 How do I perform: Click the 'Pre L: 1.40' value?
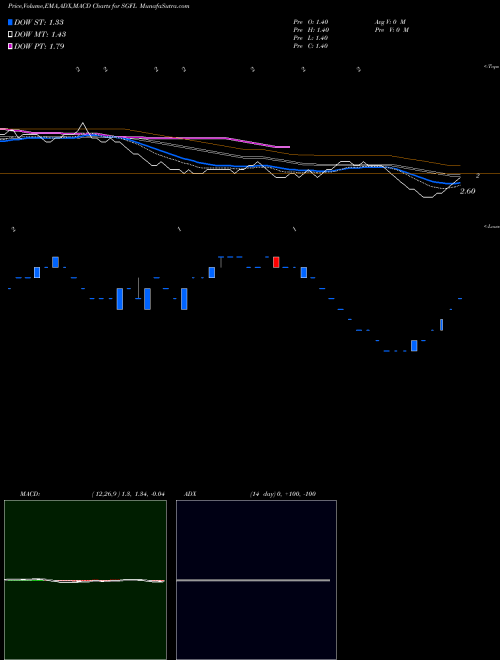click(x=311, y=38)
